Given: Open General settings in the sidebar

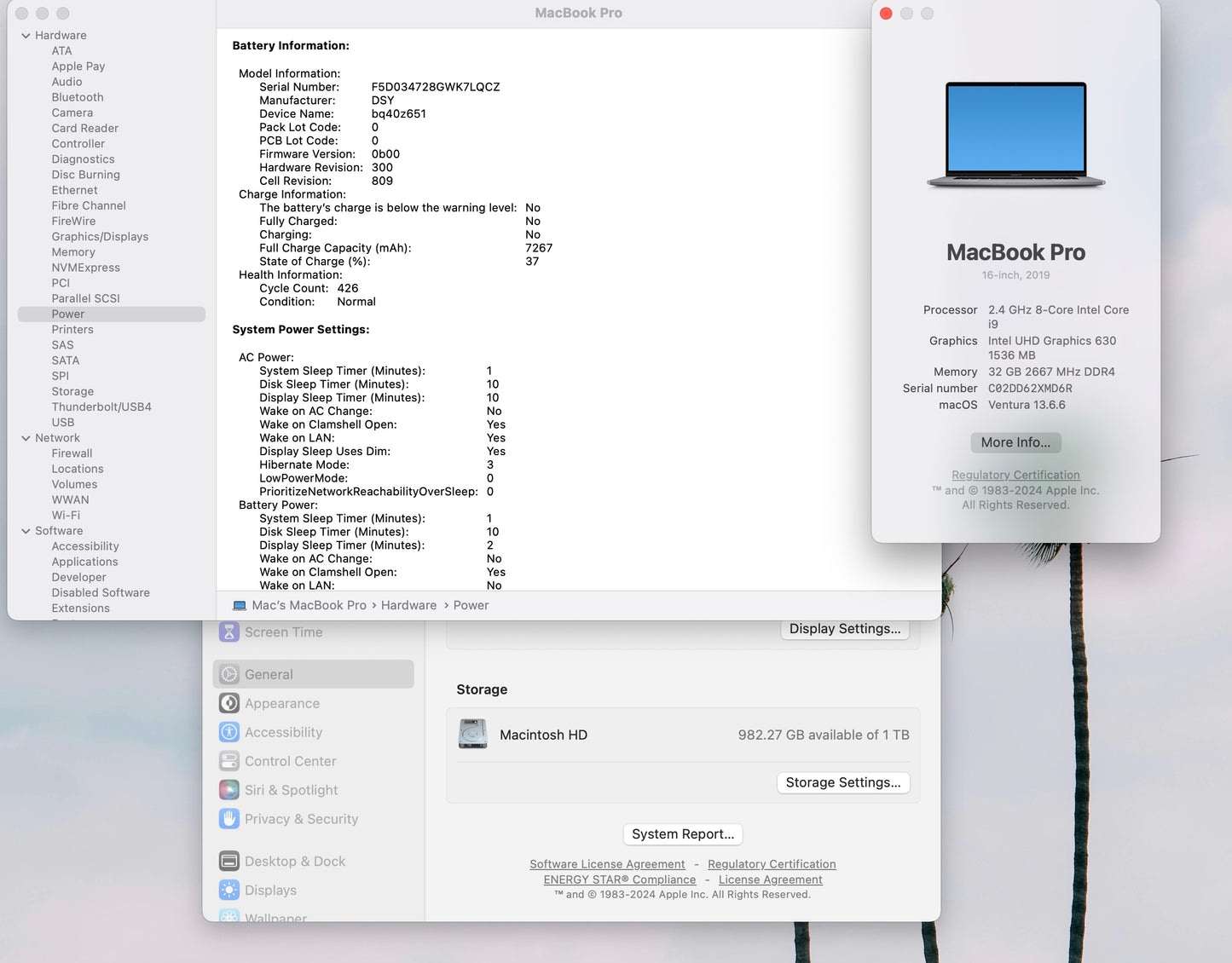Looking at the screenshot, I should (x=269, y=674).
